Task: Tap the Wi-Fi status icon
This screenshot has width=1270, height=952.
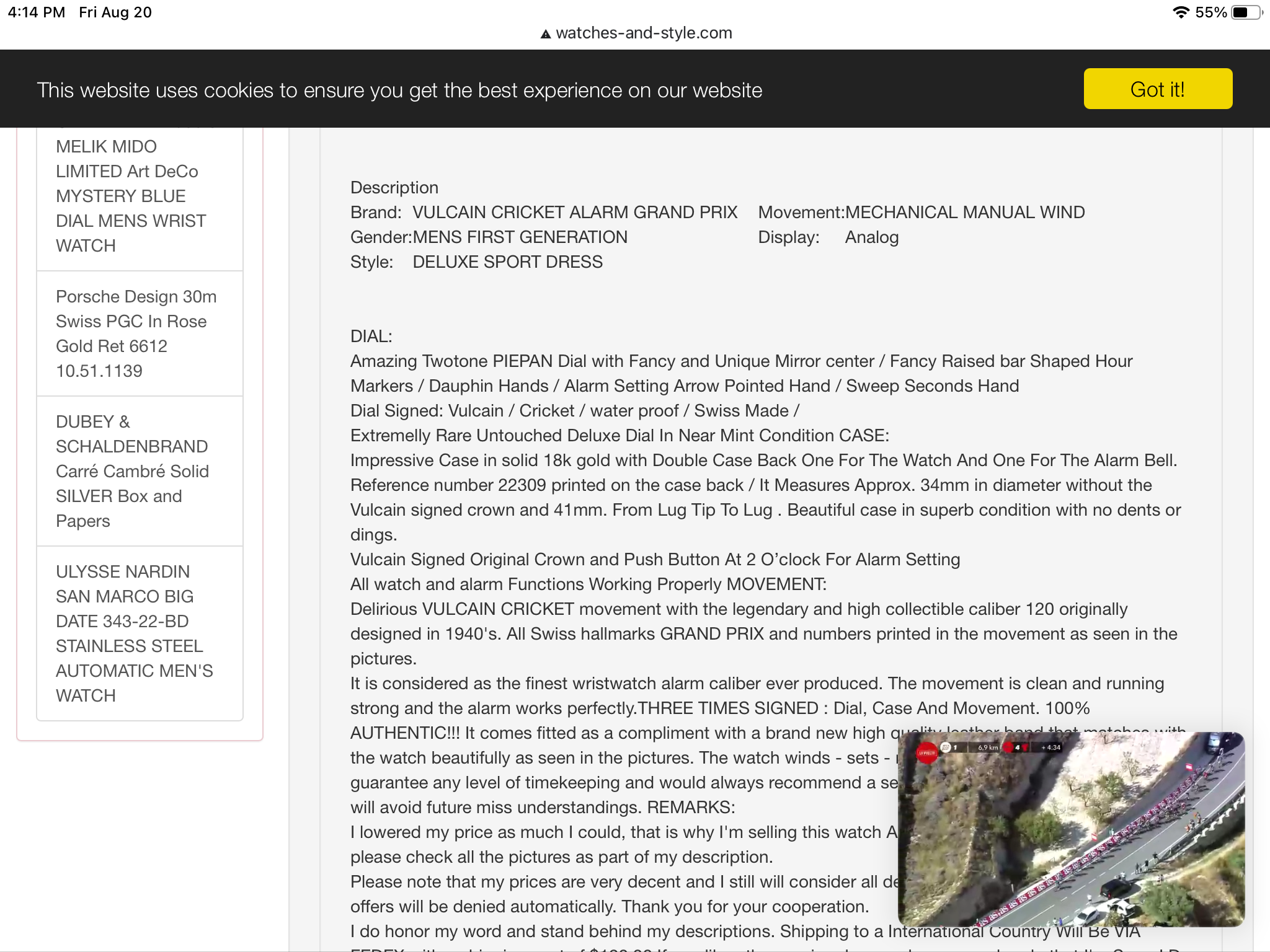Action: pos(1181,12)
